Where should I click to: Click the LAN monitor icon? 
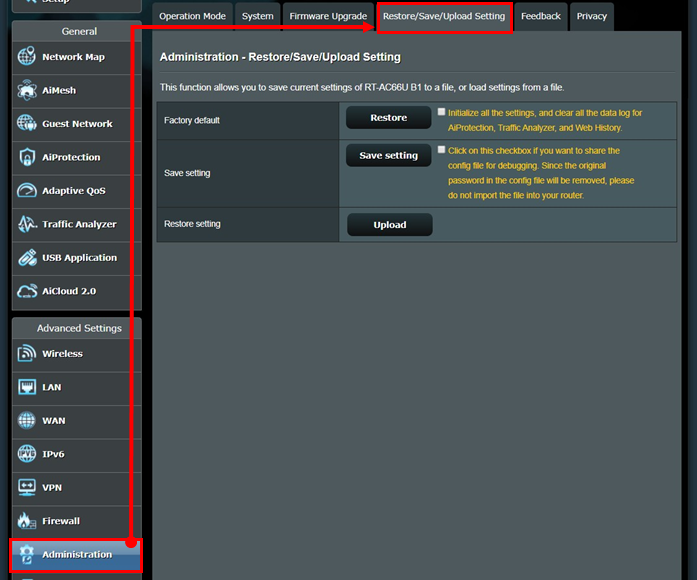pyautogui.click(x=27, y=387)
